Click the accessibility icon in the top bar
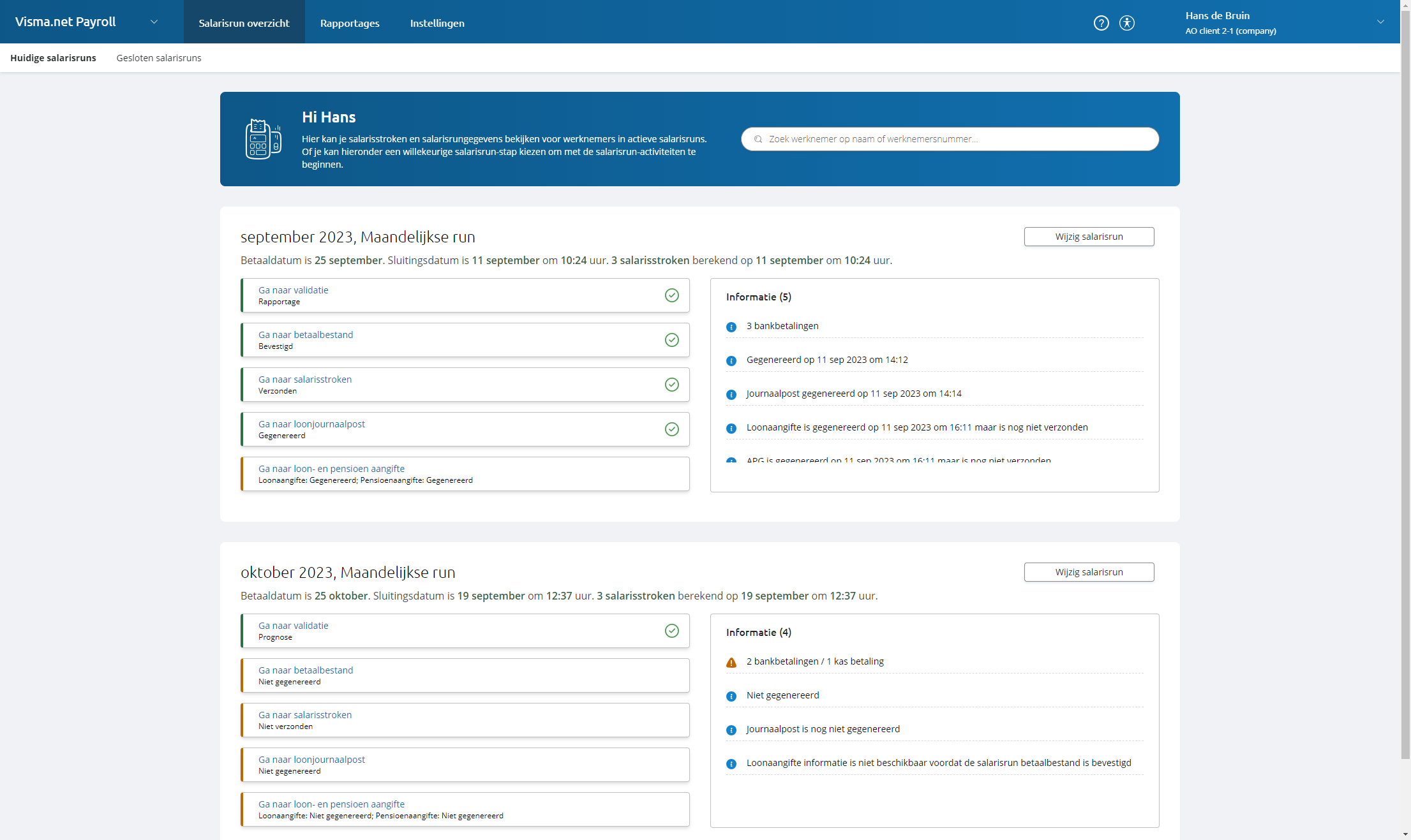This screenshot has height=840, width=1411. pyautogui.click(x=1128, y=23)
